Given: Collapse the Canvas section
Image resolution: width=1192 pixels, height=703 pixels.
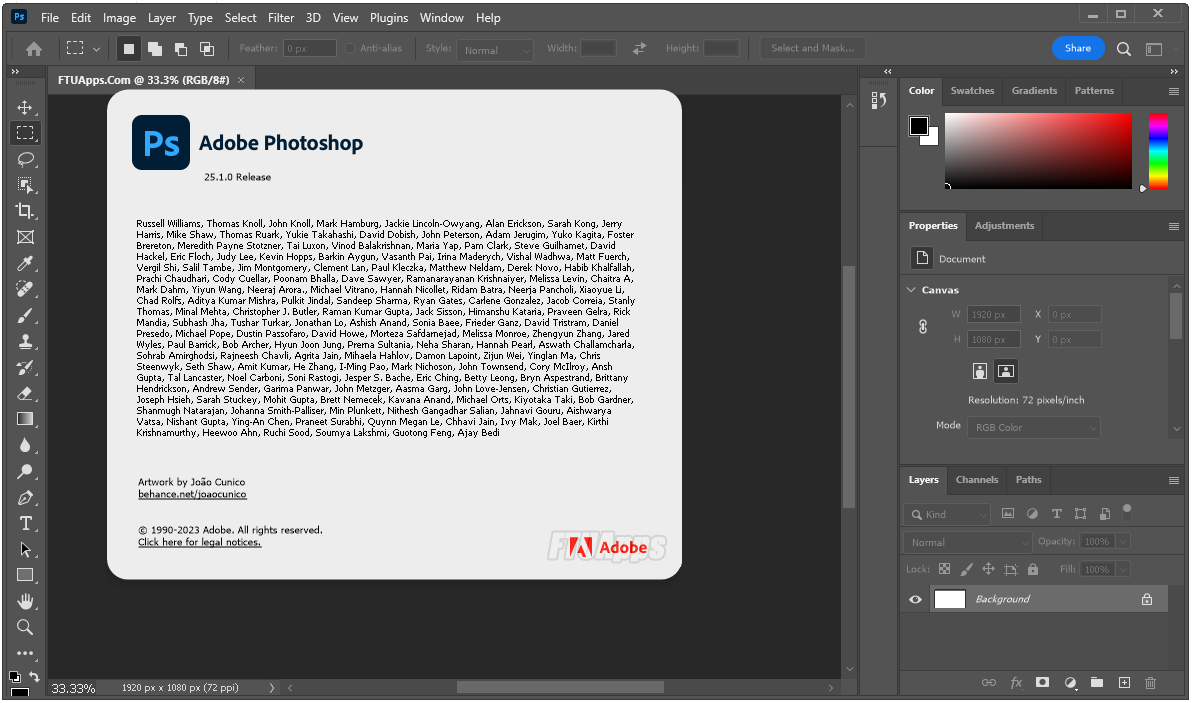Looking at the screenshot, I should [x=911, y=290].
